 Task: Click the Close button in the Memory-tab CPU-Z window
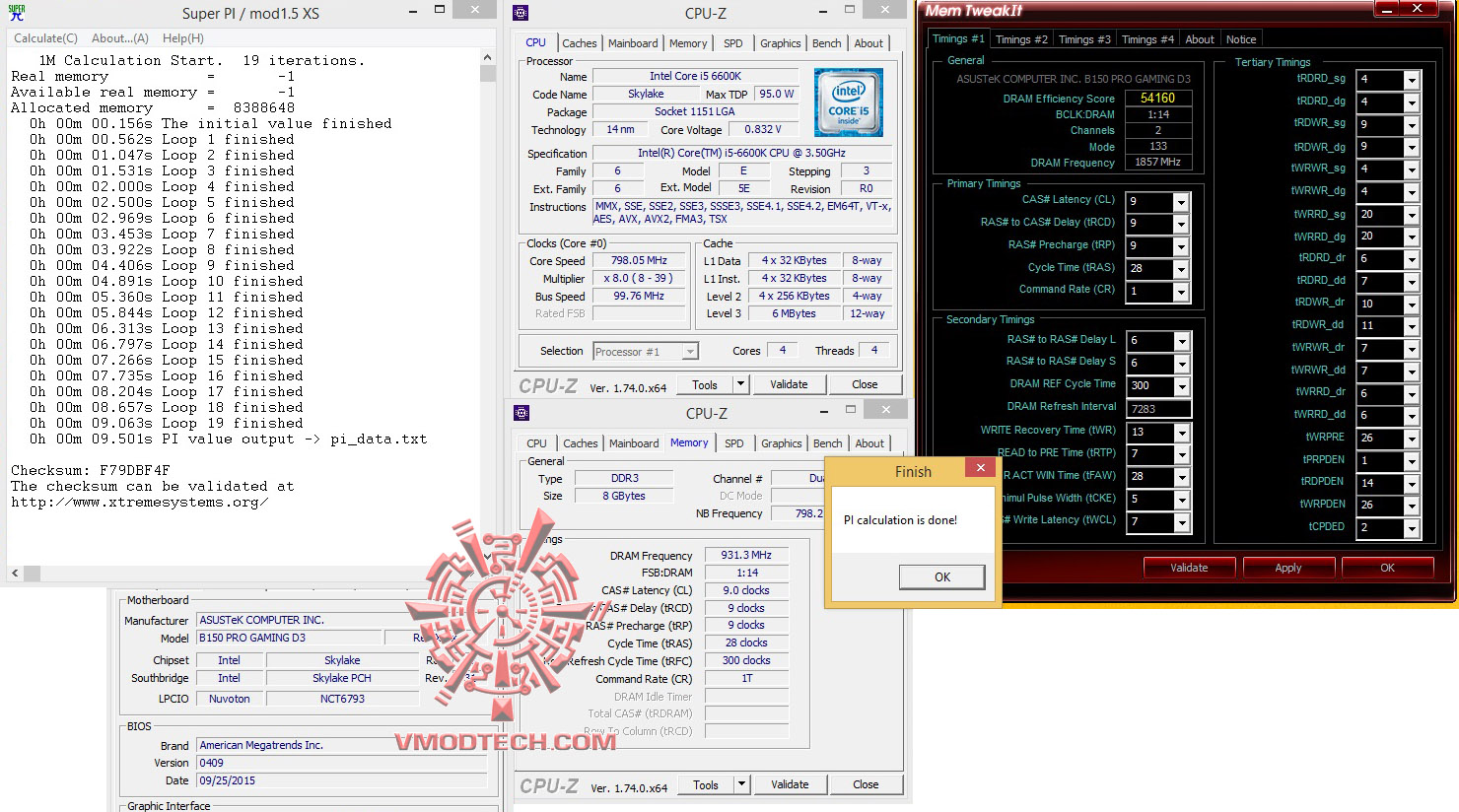click(x=866, y=785)
